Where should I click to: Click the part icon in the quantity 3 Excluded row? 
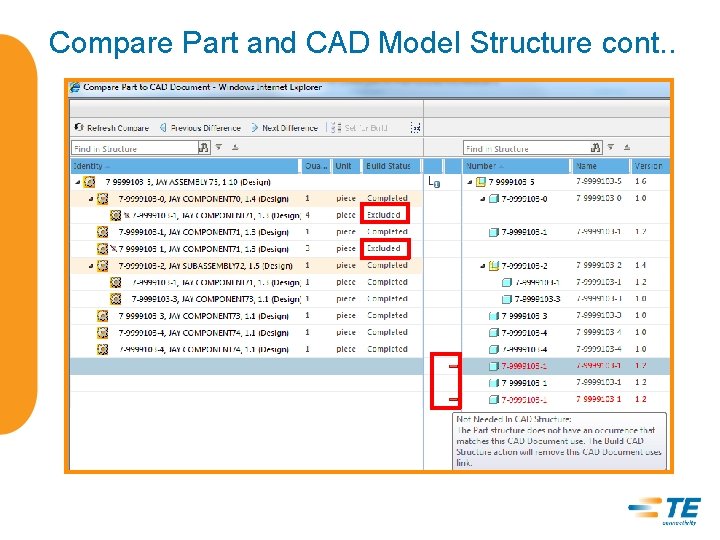pyautogui.click(x=102, y=248)
